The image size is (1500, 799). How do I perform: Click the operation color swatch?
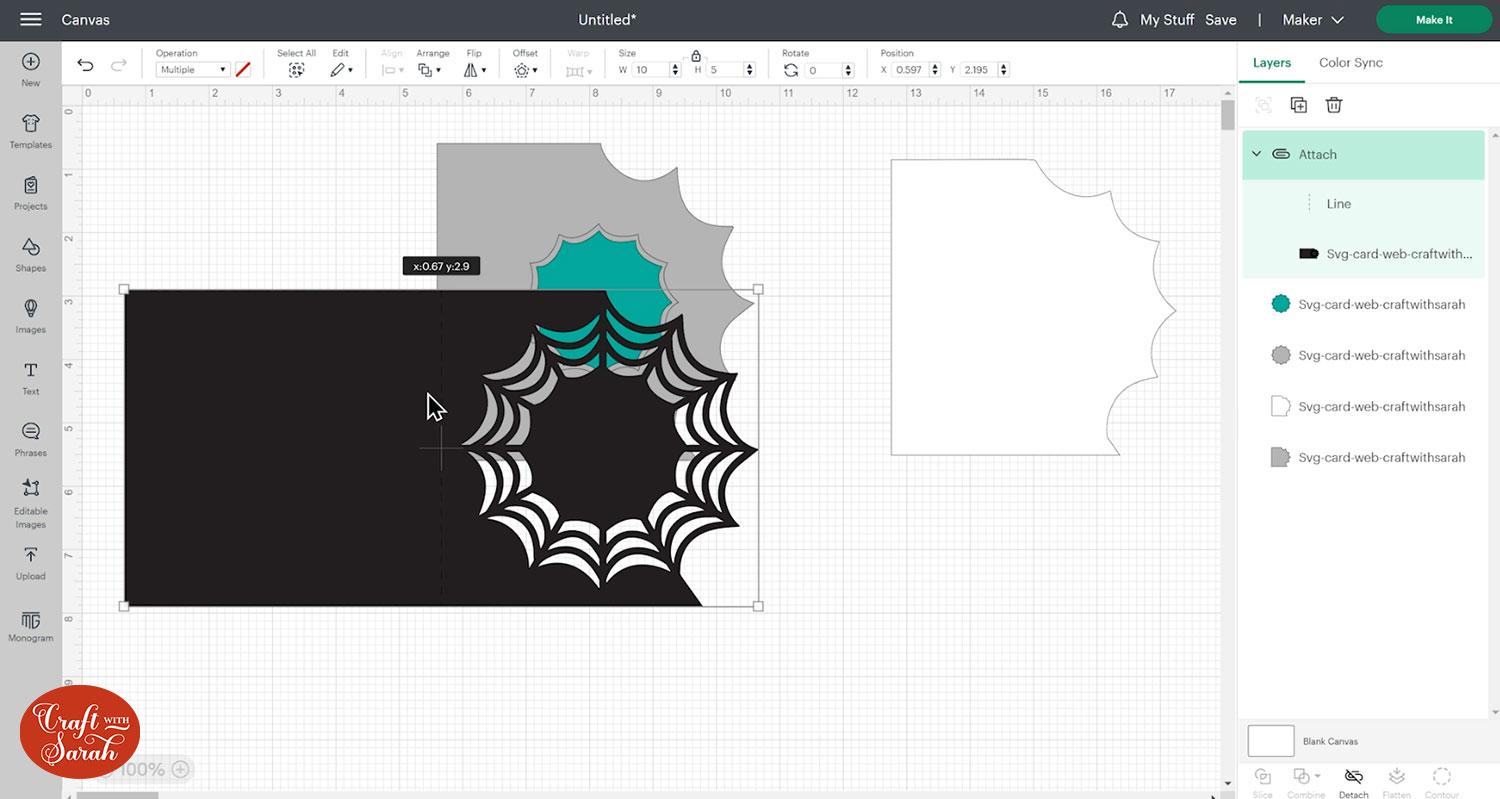243,70
